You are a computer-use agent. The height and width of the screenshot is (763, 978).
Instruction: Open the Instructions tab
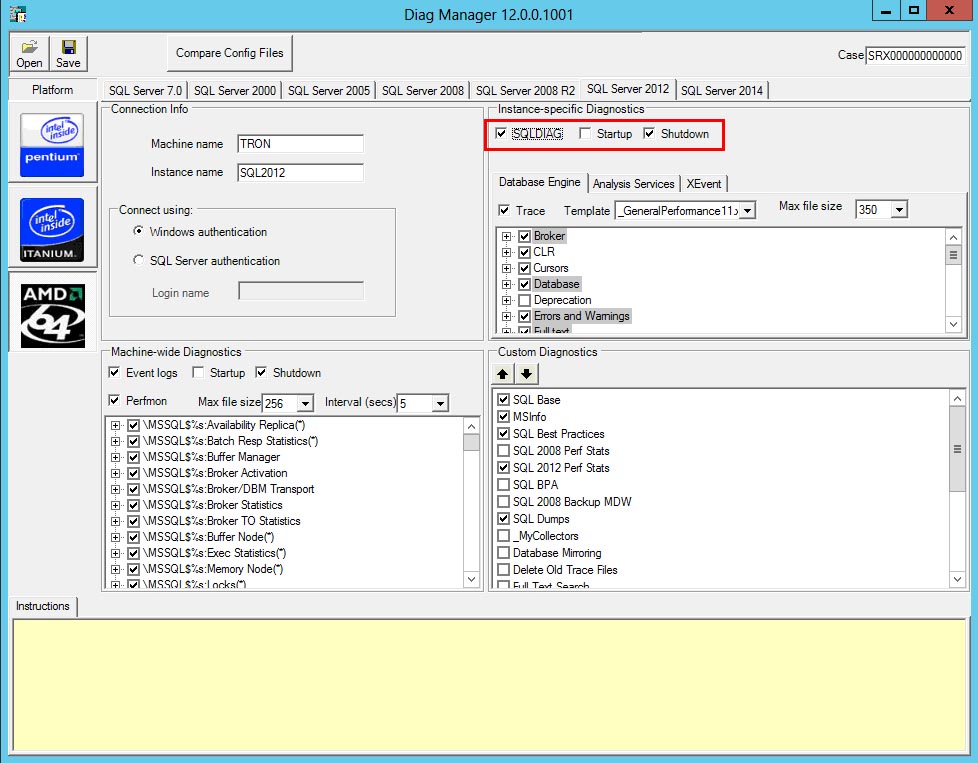(x=42, y=606)
